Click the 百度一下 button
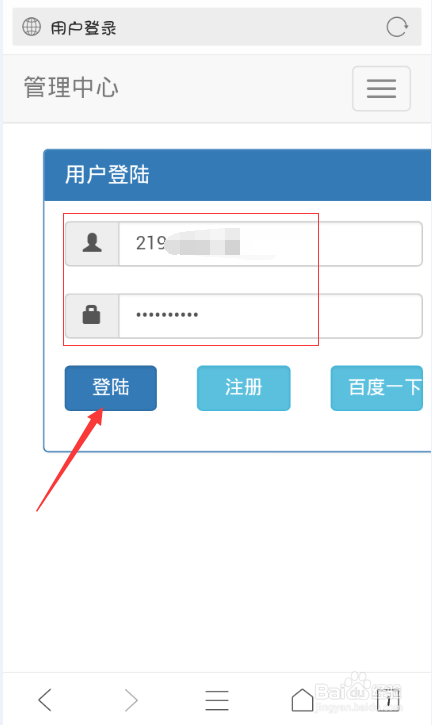This screenshot has width=432, height=725. coord(376,388)
